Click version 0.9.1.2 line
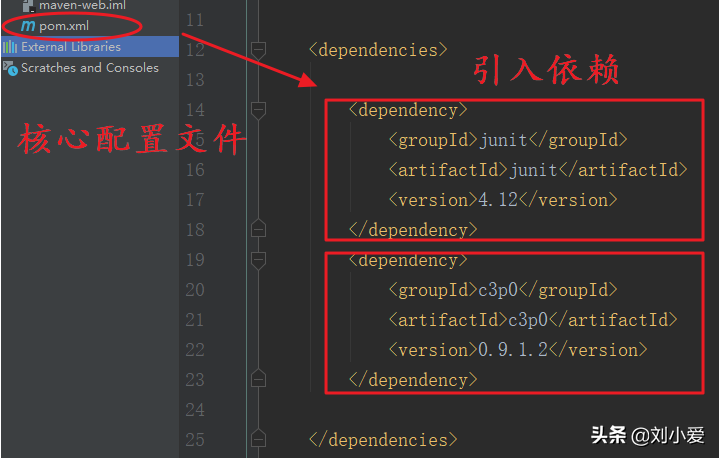 518,350
